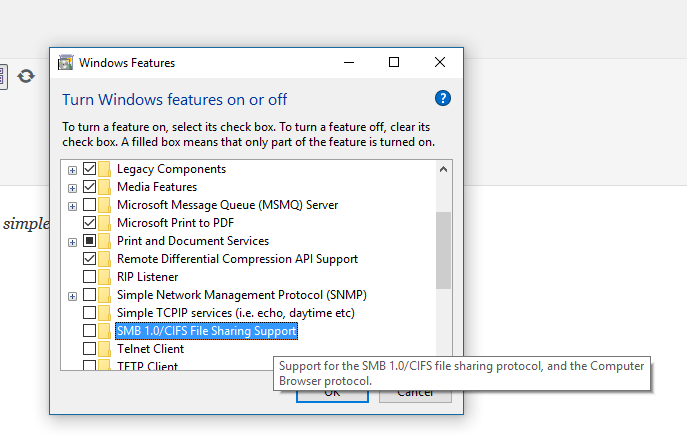Click the Legacy Components folder icon
The height and width of the screenshot is (447, 687).
point(105,169)
